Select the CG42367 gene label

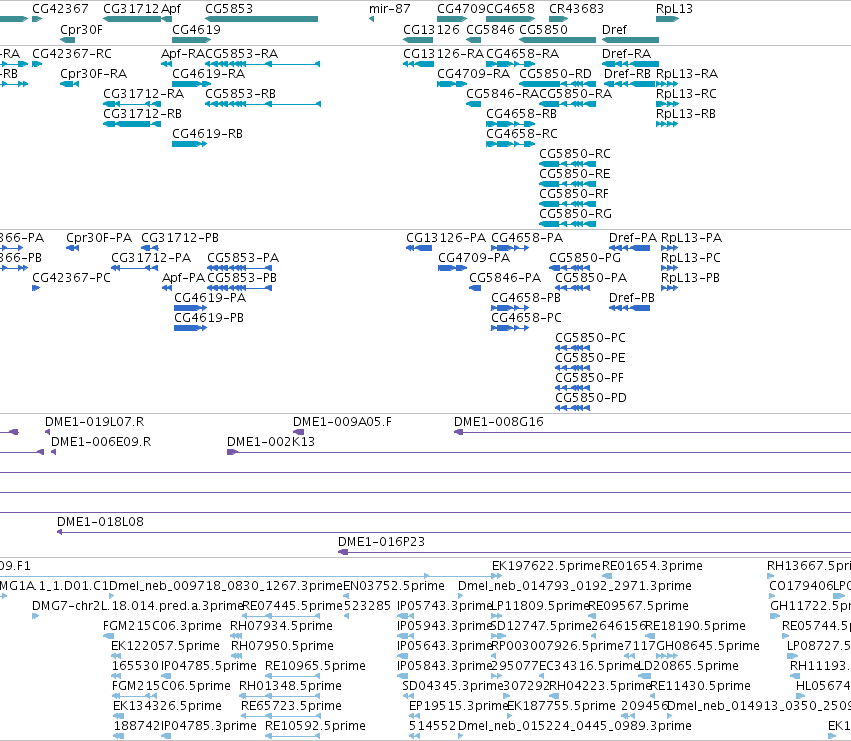pos(60,9)
